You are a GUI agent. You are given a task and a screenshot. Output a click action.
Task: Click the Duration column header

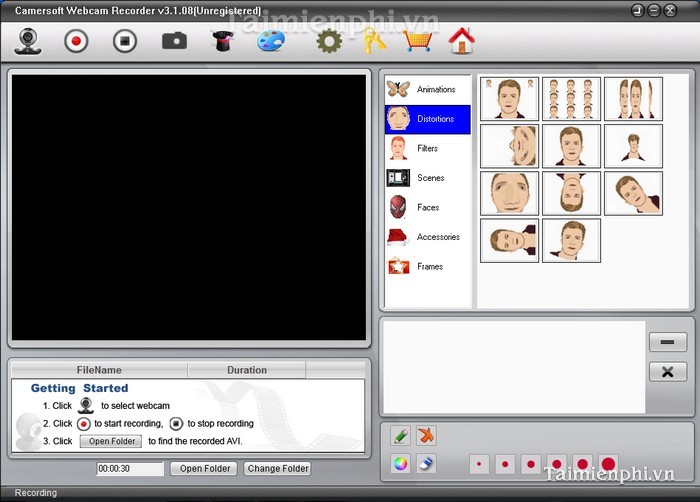click(x=247, y=370)
